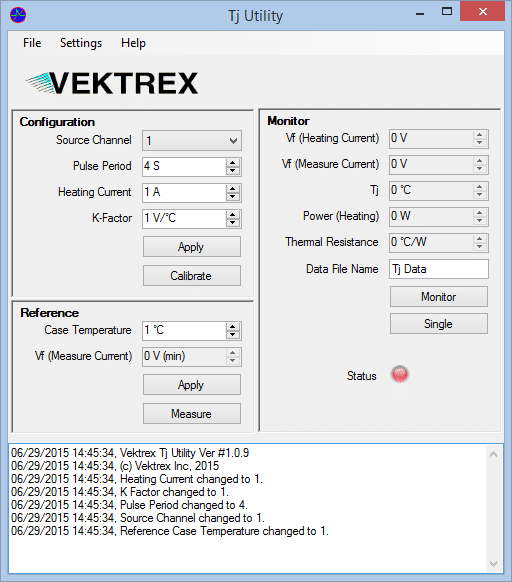Increase Pulse Period with up arrow
The width and height of the screenshot is (512, 582).
[233, 163]
